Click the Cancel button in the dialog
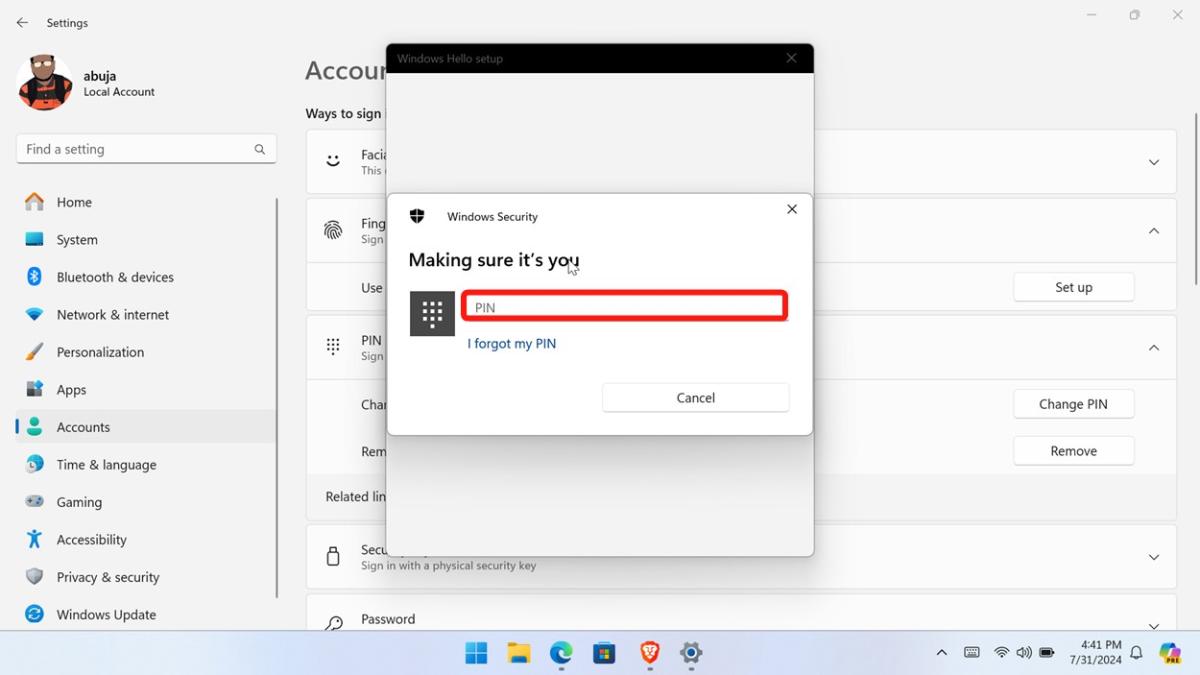1200x675 pixels. click(695, 397)
